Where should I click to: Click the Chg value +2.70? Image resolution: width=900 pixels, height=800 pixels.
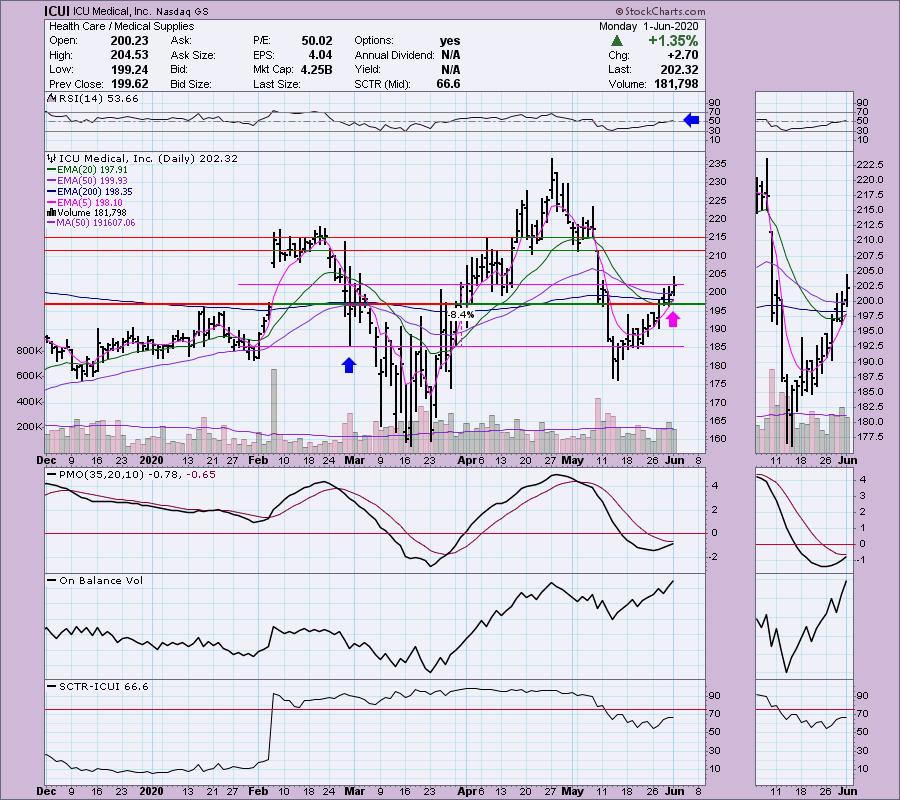pos(682,55)
